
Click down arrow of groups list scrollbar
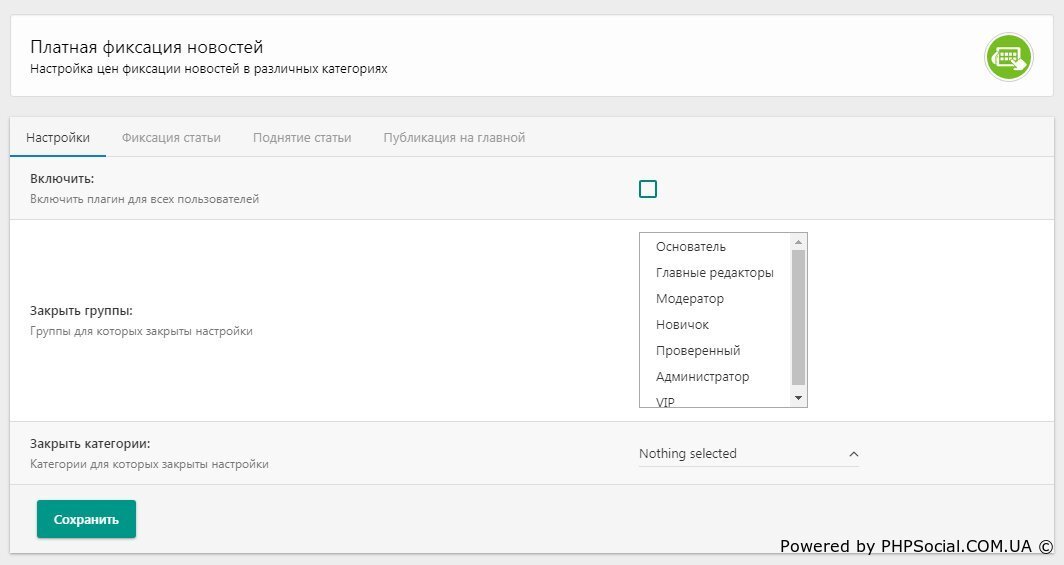798,398
